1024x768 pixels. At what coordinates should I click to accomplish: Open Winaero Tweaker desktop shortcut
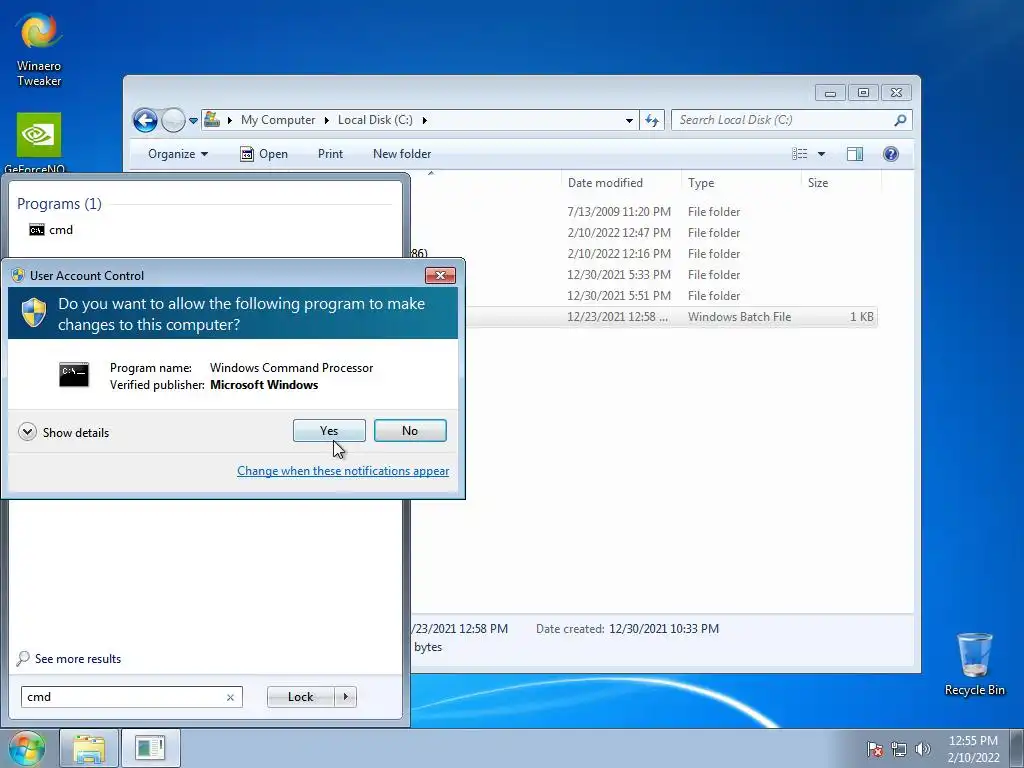pyautogui.click(x=39, y=50)
